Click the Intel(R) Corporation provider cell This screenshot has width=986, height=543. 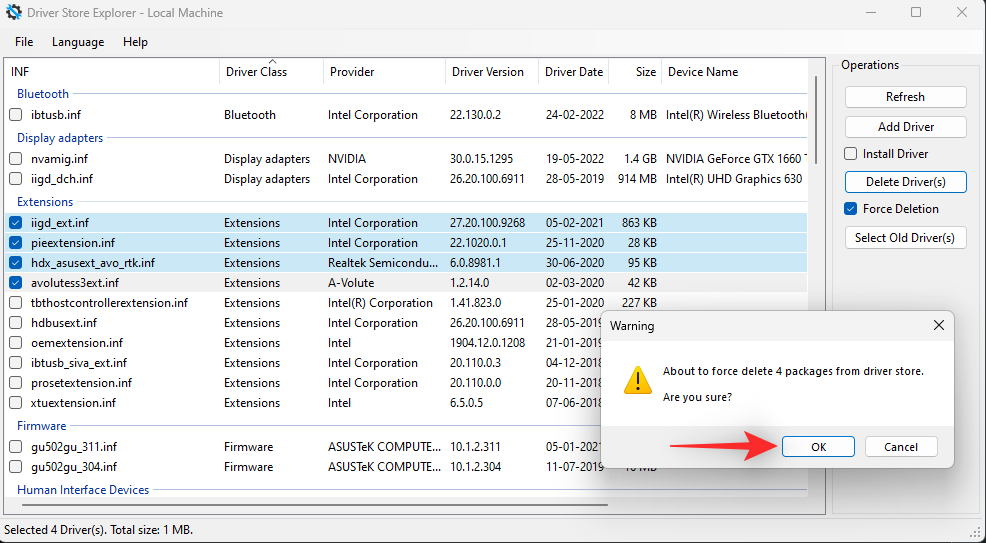point(380,303)
